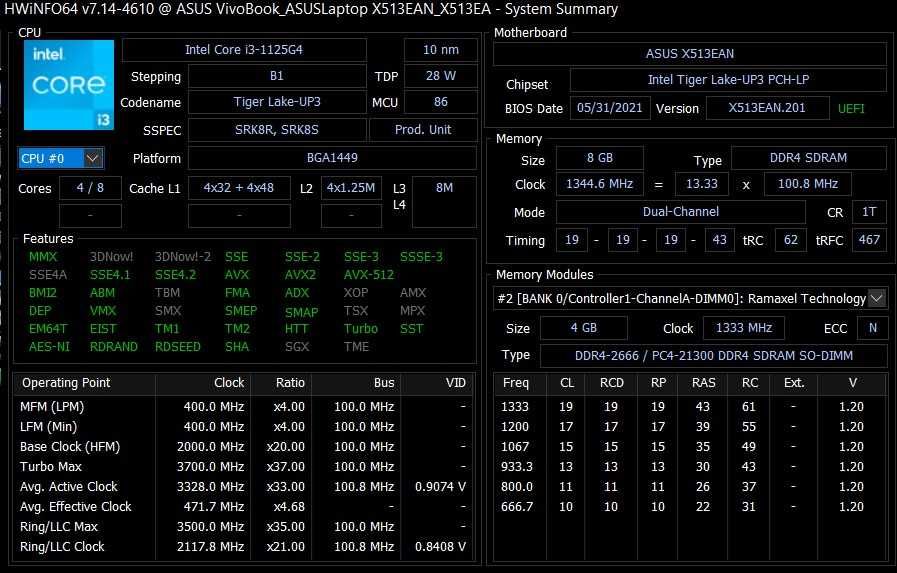
Task: Select the chipset Intel Tiger Lake-UP3 PCH-LP
Action: tap(728, 80)
